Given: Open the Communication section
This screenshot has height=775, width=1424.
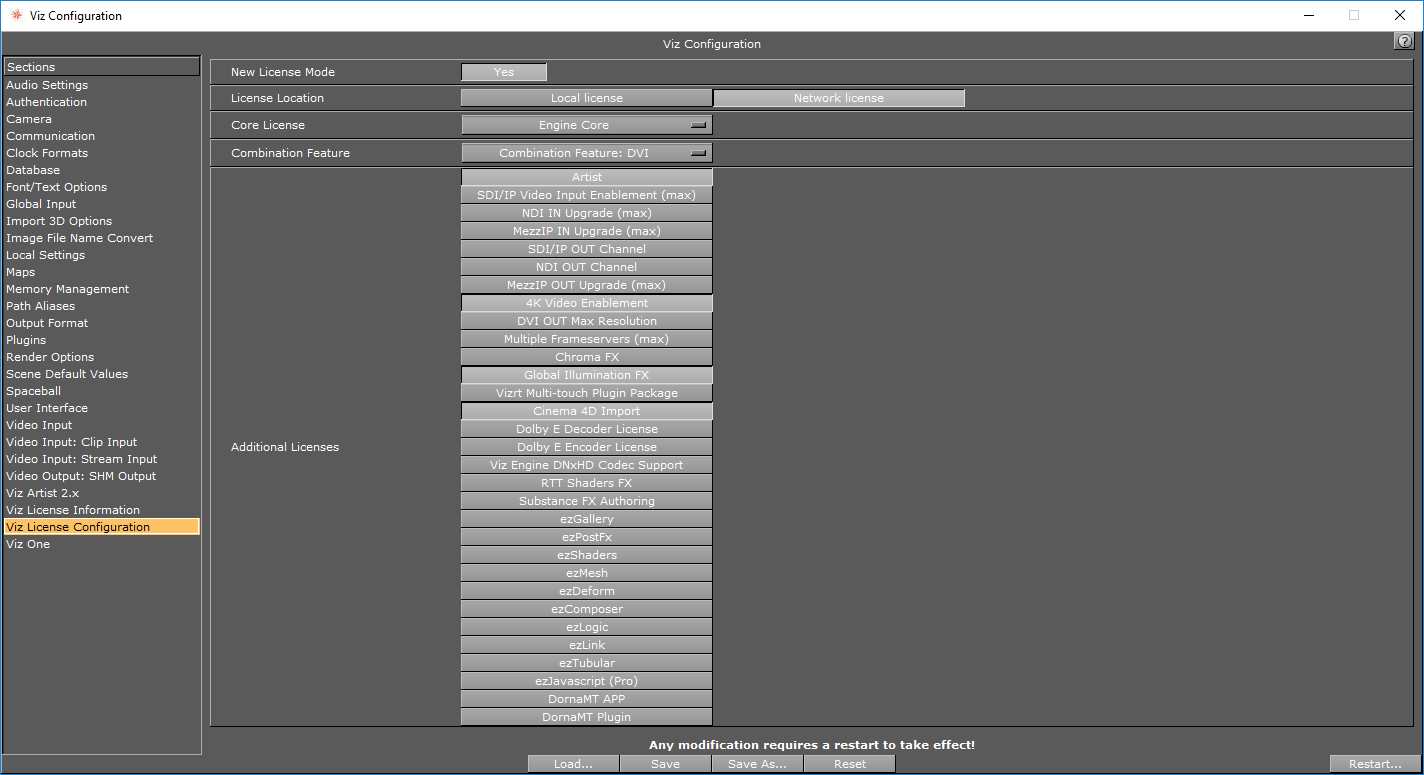Looking at the screenshot, I should click(x=101, y=136).
